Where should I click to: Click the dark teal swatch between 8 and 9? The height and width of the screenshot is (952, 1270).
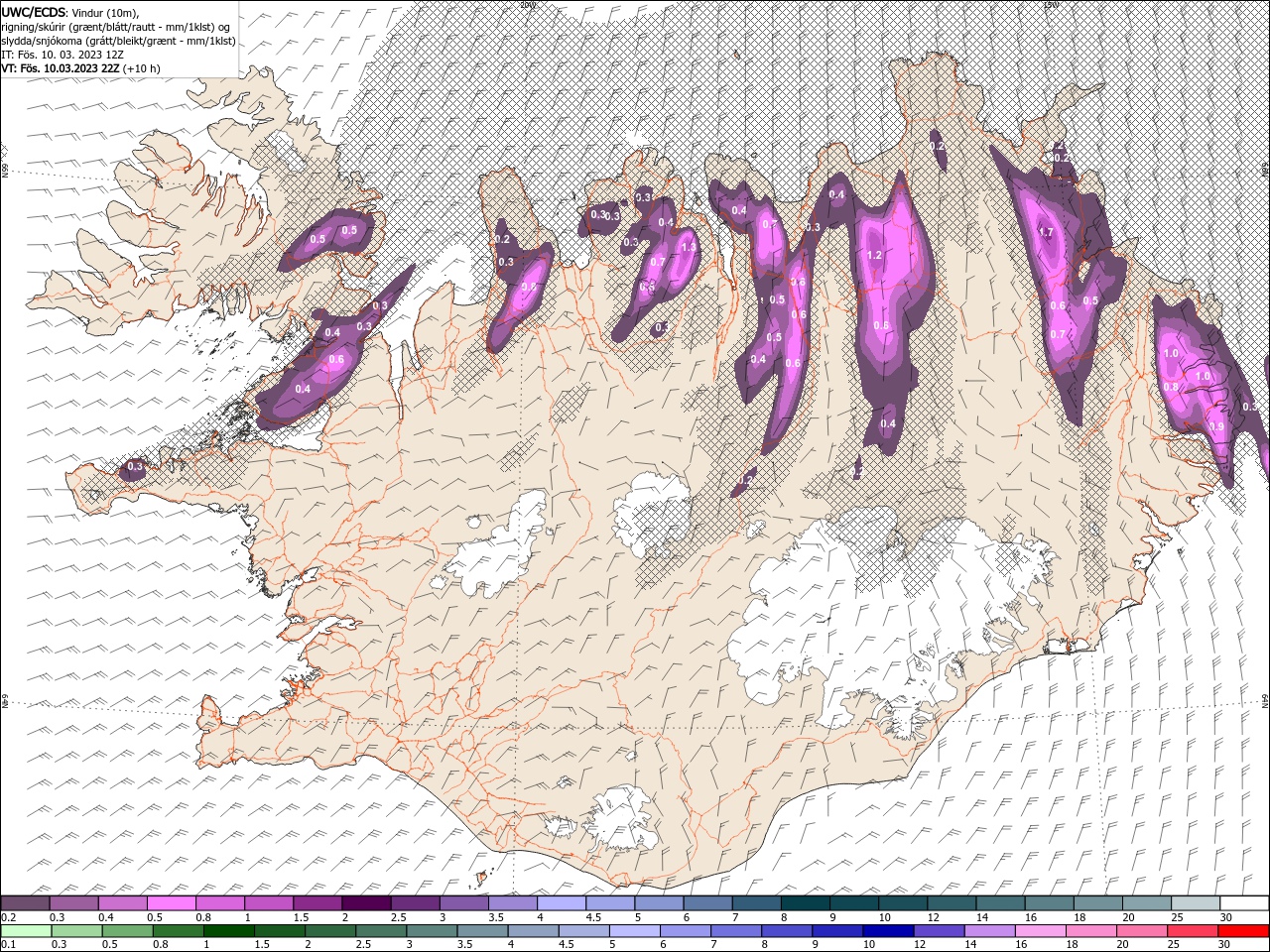click(x=805, y=903)
